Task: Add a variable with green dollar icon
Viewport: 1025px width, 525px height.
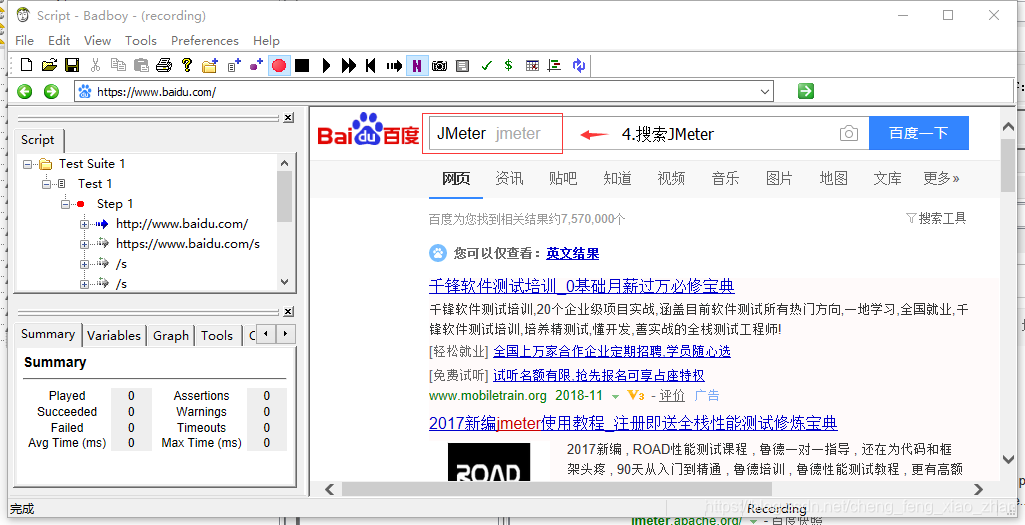Action: pos(509,65)
